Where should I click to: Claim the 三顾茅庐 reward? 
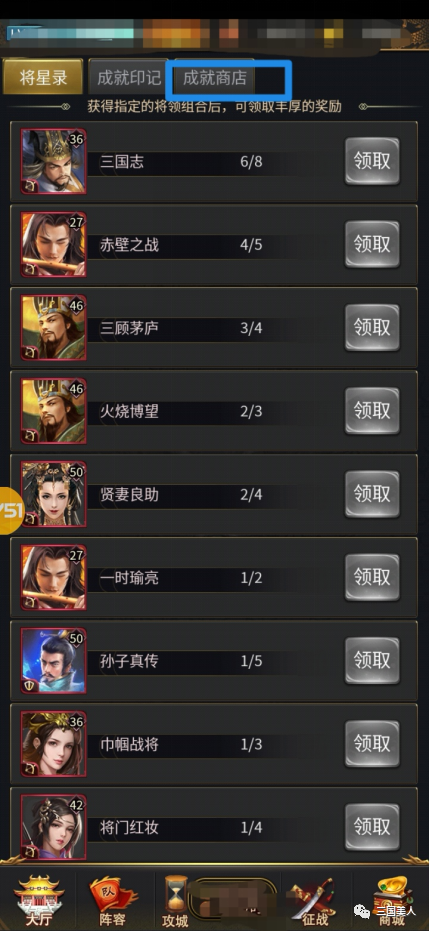372,328
